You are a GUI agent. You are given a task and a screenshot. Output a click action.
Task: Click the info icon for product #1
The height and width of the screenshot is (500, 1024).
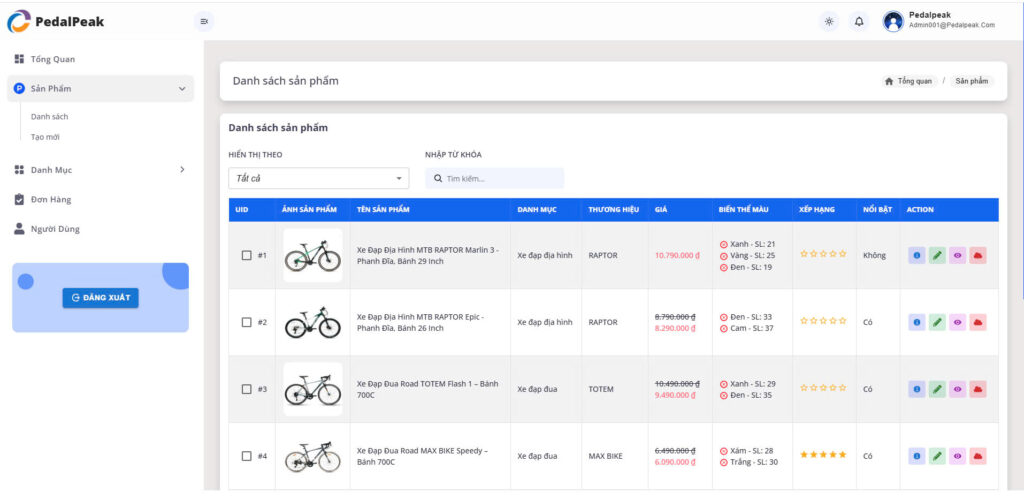click(x=916, y=255)
